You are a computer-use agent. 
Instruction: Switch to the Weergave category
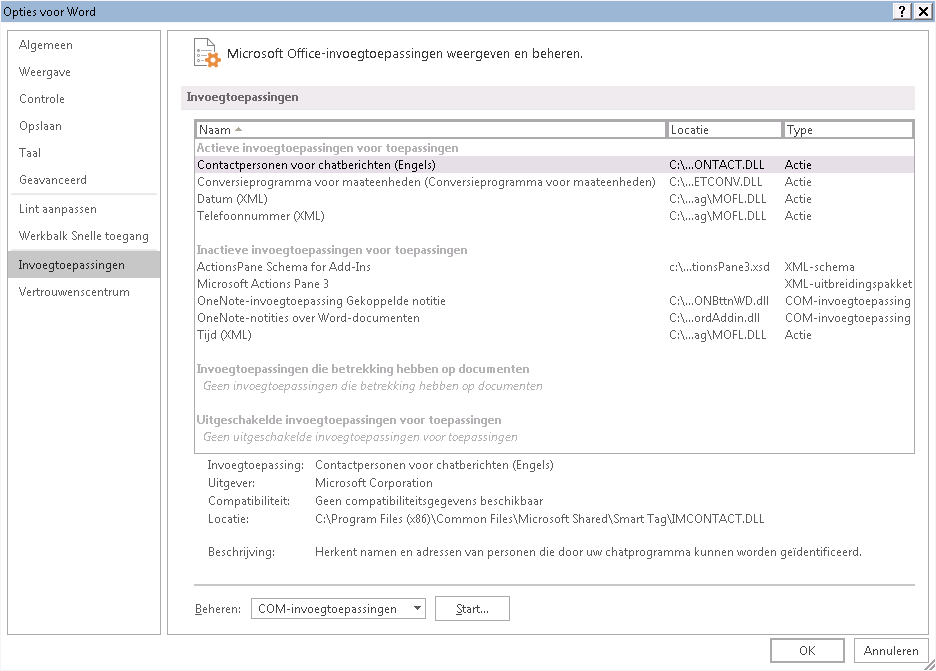coord(45,72)
